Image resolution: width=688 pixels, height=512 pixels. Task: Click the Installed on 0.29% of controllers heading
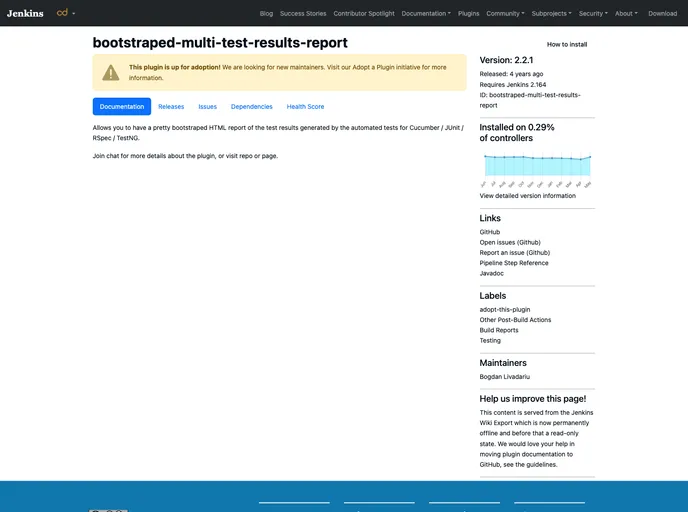point(516,132)
